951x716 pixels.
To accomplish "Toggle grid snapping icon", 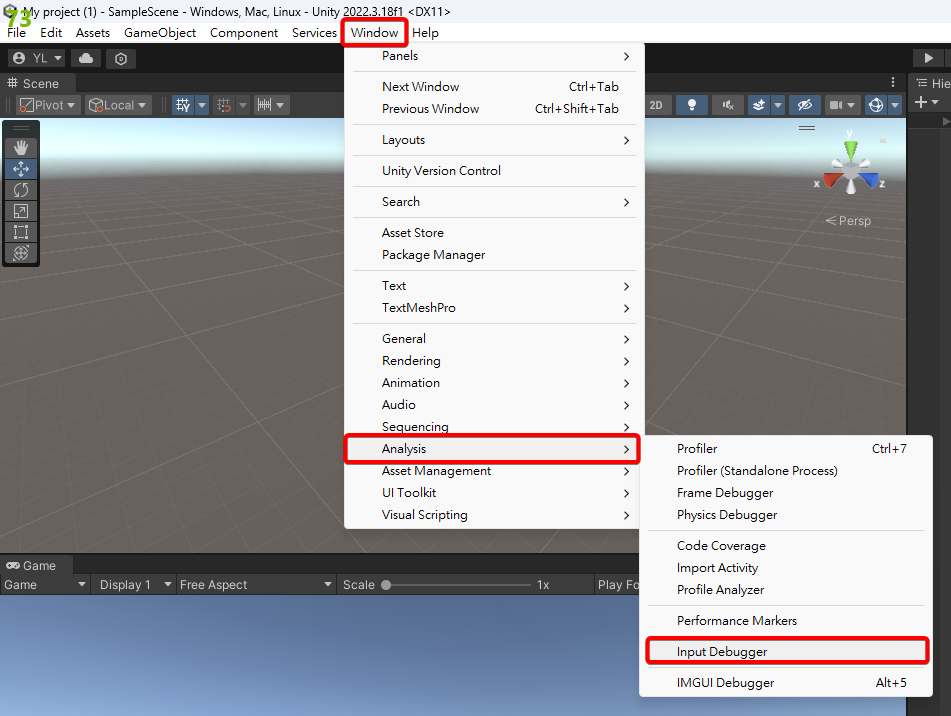I will (224, 105).
